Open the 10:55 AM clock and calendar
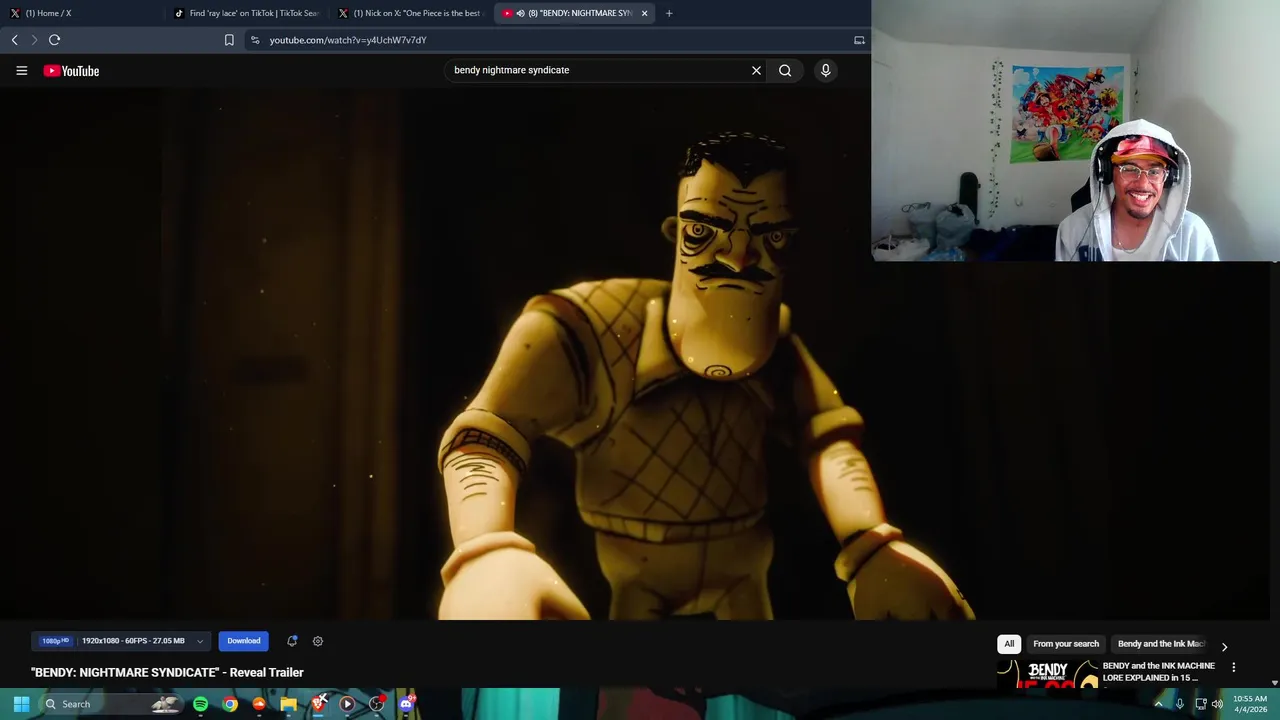The height and width of the screenshot is (720, 1280). [1250, 704]
